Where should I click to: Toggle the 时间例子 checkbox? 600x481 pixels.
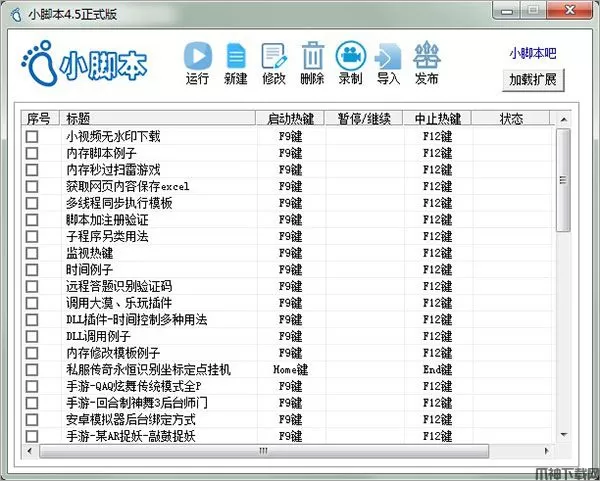pos(32,270)
